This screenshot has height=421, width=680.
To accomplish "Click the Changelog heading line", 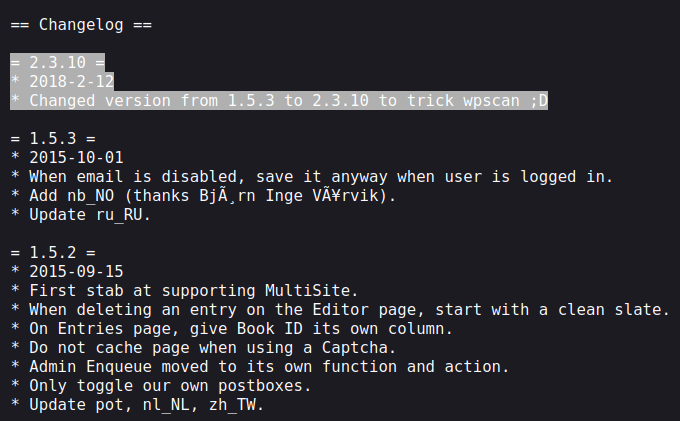I will point(81,25).
